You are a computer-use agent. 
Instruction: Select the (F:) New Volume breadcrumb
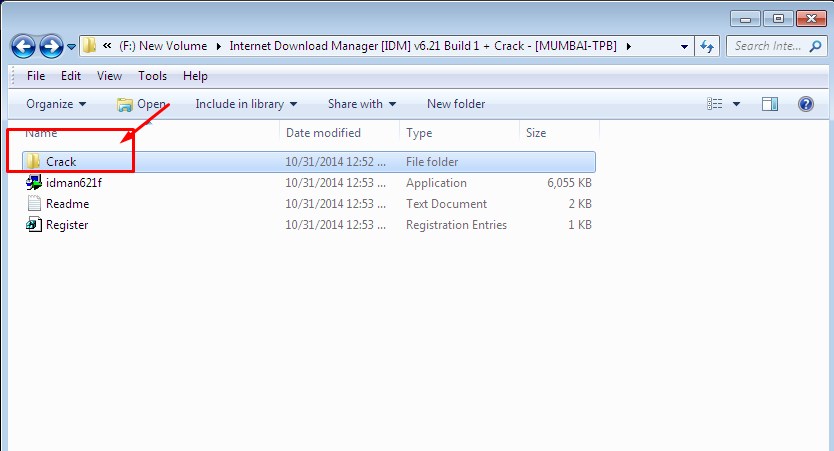click(x=163, y=46)
